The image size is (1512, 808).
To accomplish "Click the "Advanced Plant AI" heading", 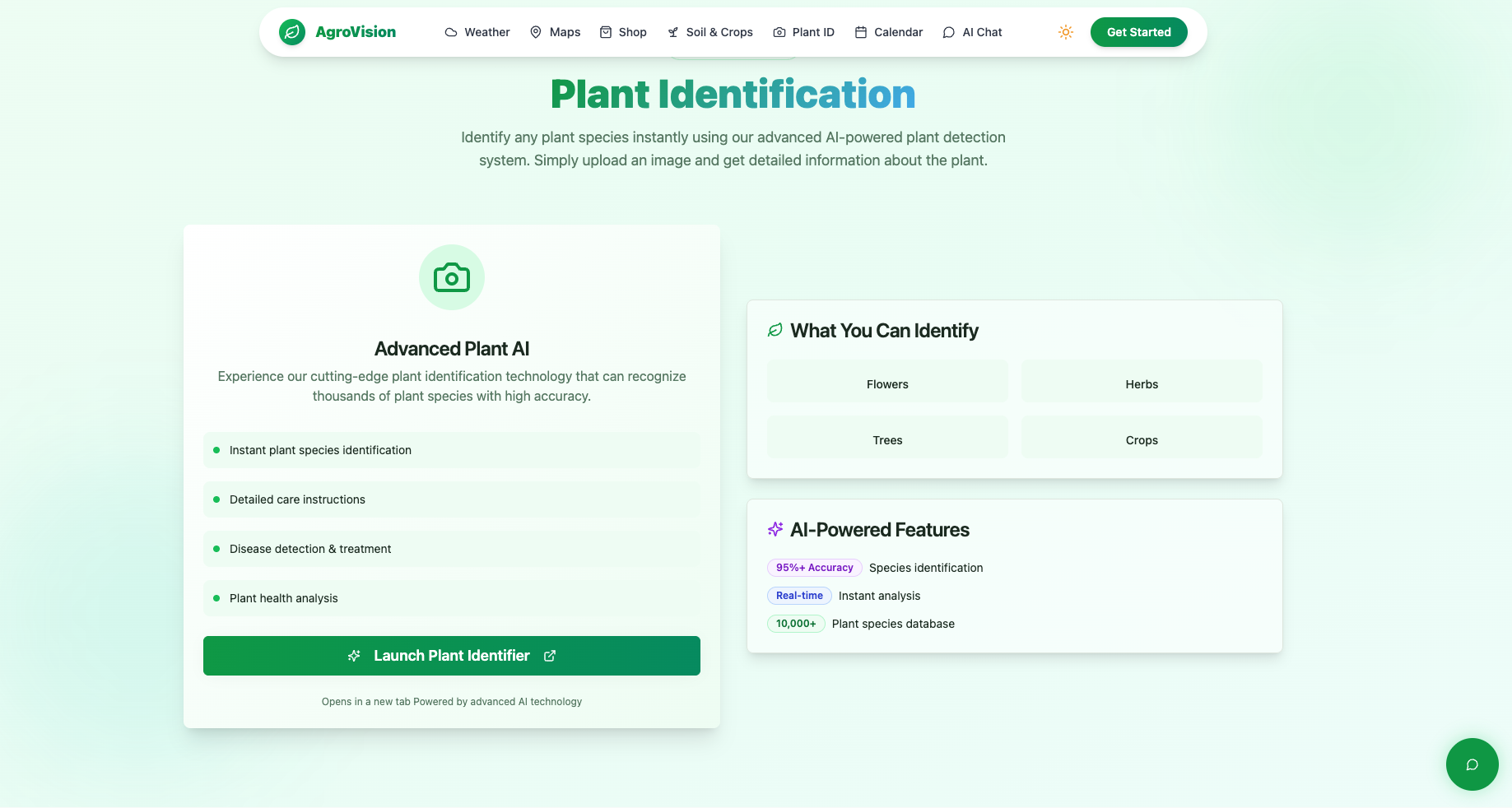I will (x=452, y=349).
